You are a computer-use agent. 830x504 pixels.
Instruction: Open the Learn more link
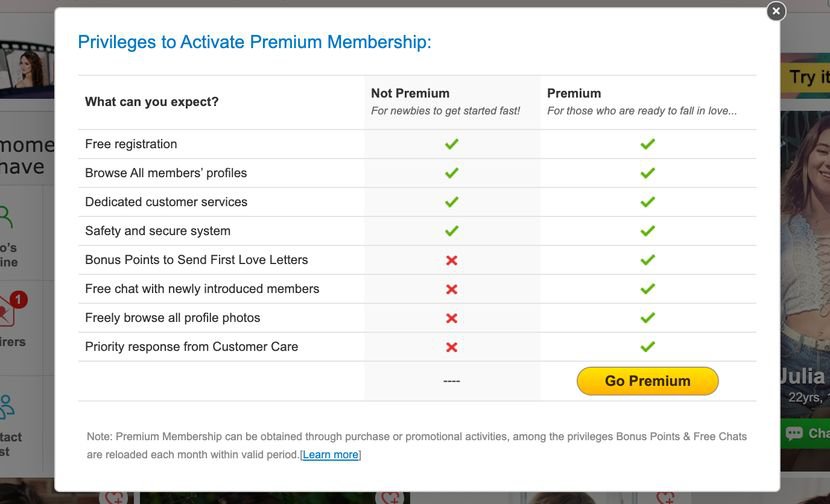coord(330,455)
